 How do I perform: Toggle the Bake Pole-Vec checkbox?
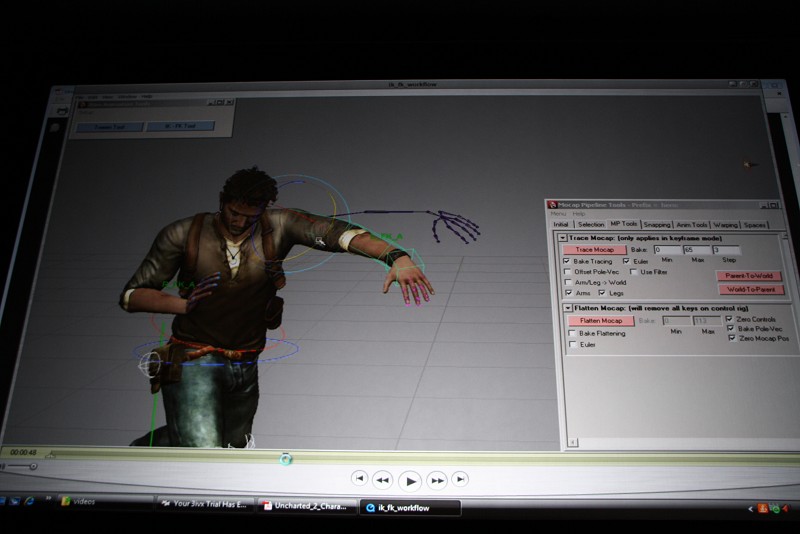(730, 328)
